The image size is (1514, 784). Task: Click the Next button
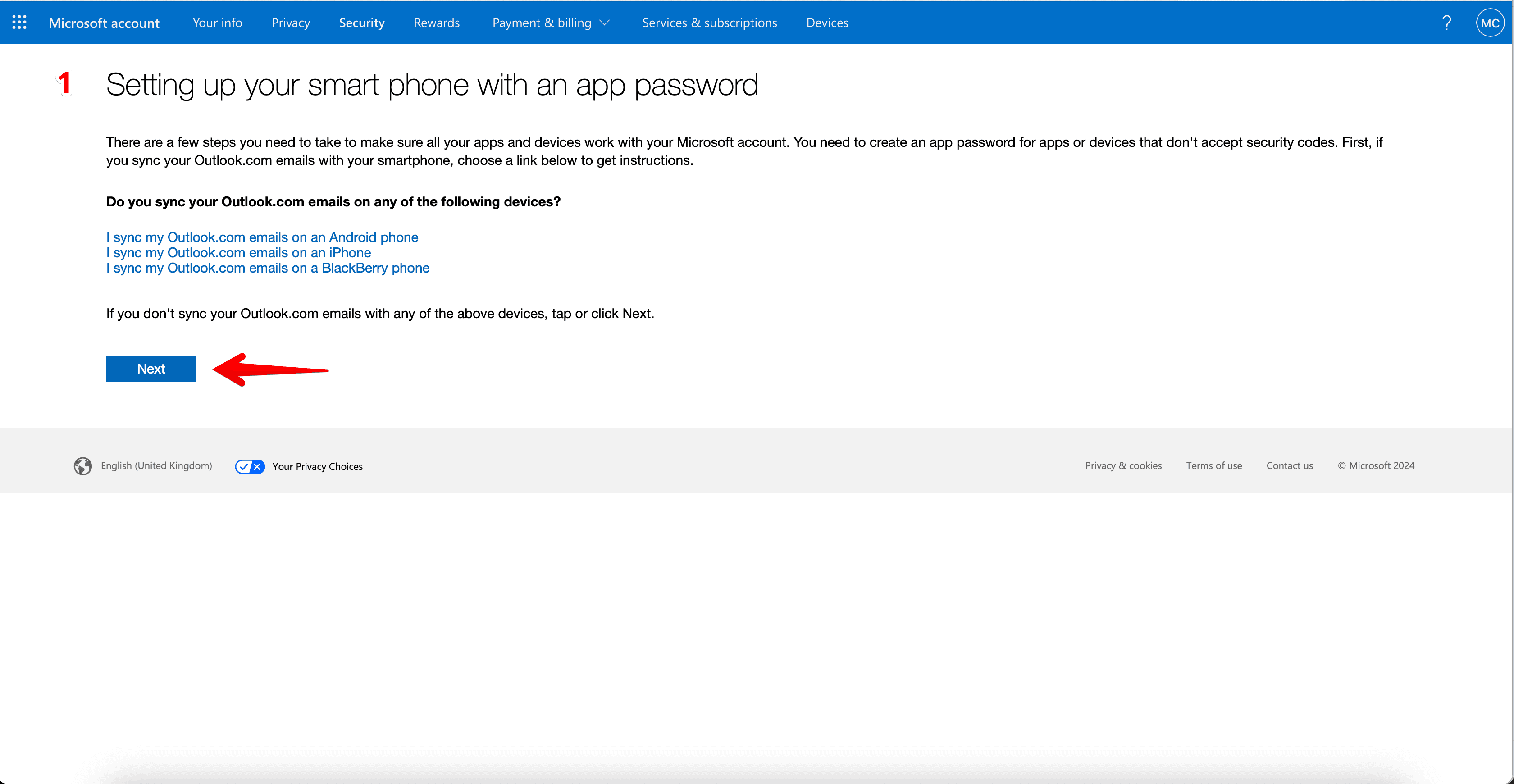tap(151, 369)
